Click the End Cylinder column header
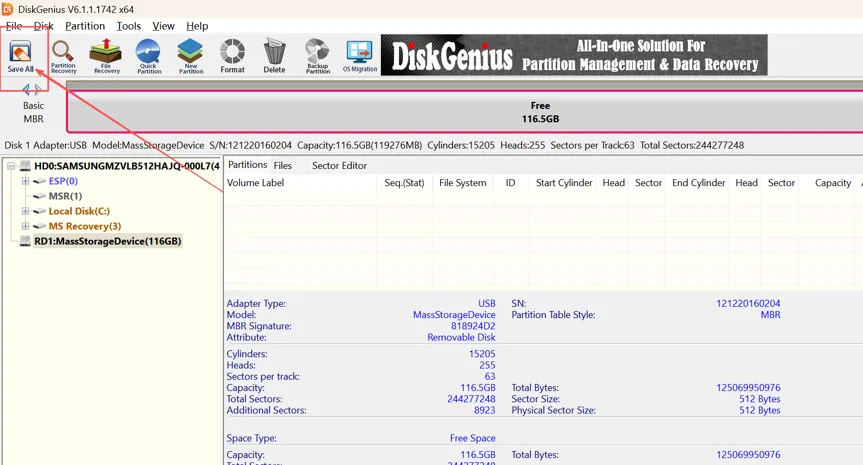The image size is (863, 465). [698, 183]
